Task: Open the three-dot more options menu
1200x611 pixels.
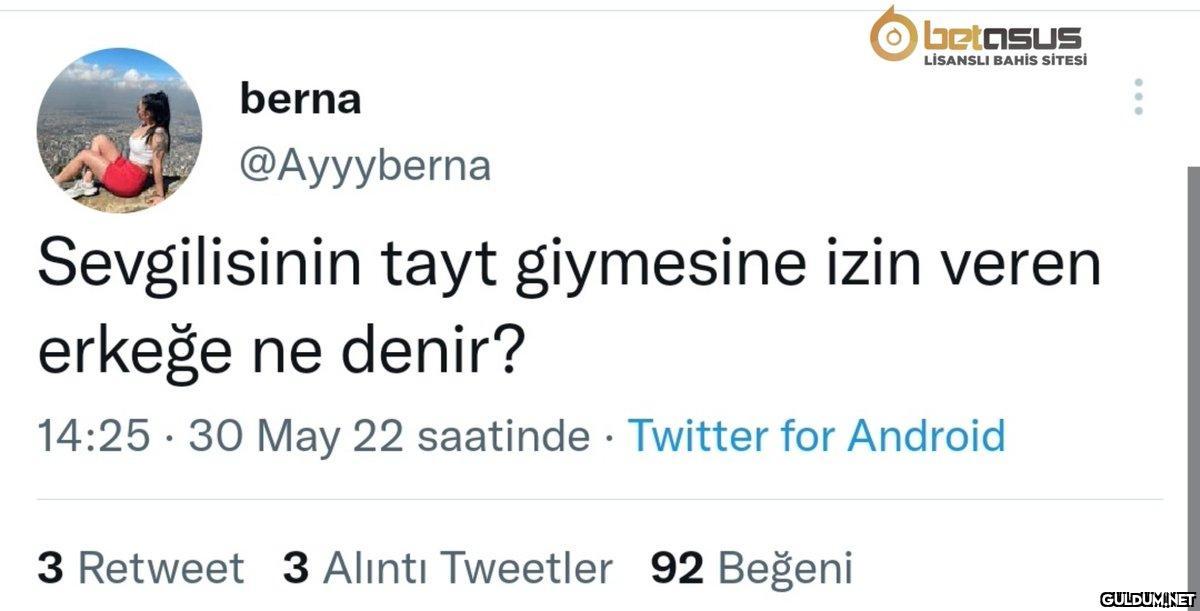Action: tap(1138, 97)
